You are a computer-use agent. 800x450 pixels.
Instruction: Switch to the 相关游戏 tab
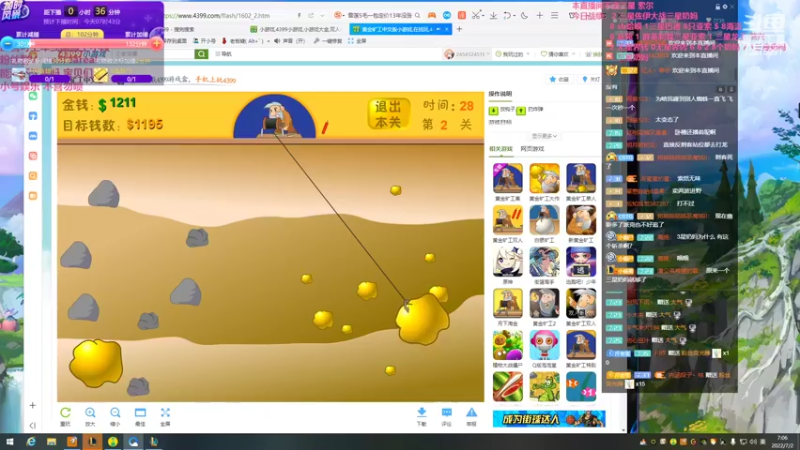501,149
